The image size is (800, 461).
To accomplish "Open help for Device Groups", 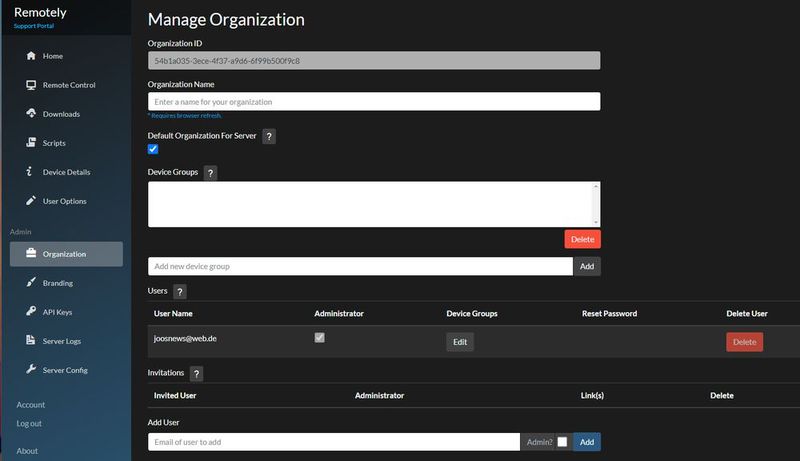I will coord(210,173).
